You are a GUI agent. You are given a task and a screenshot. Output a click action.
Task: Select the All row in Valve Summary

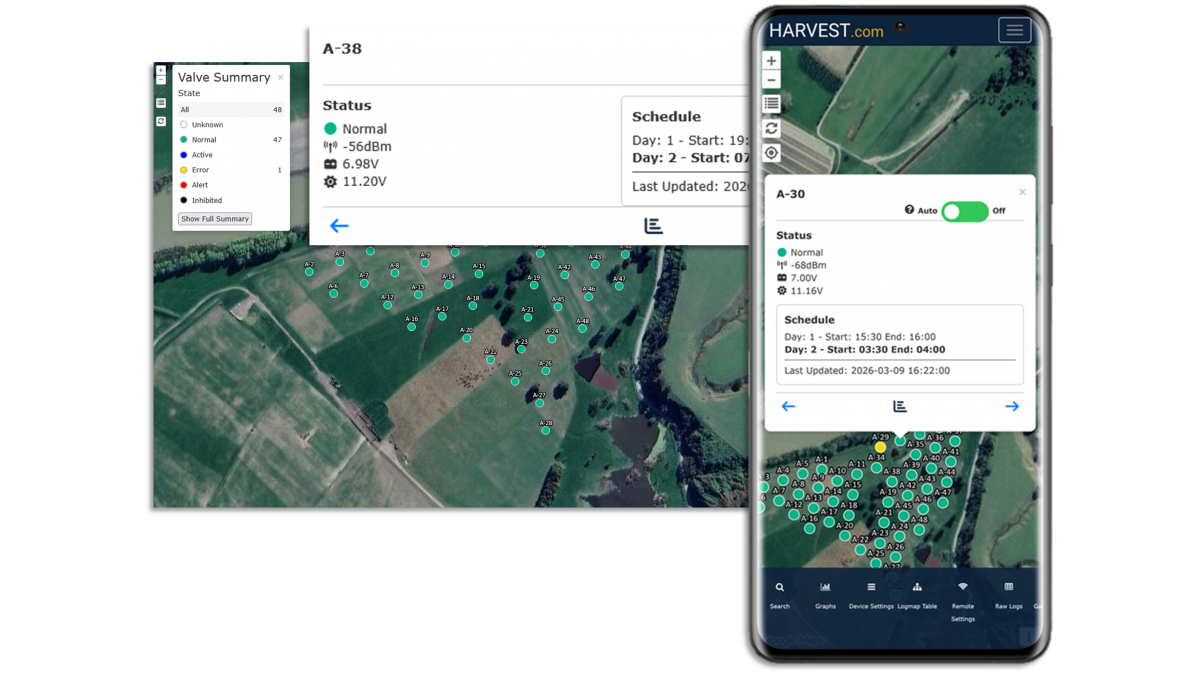click(230, 110)
